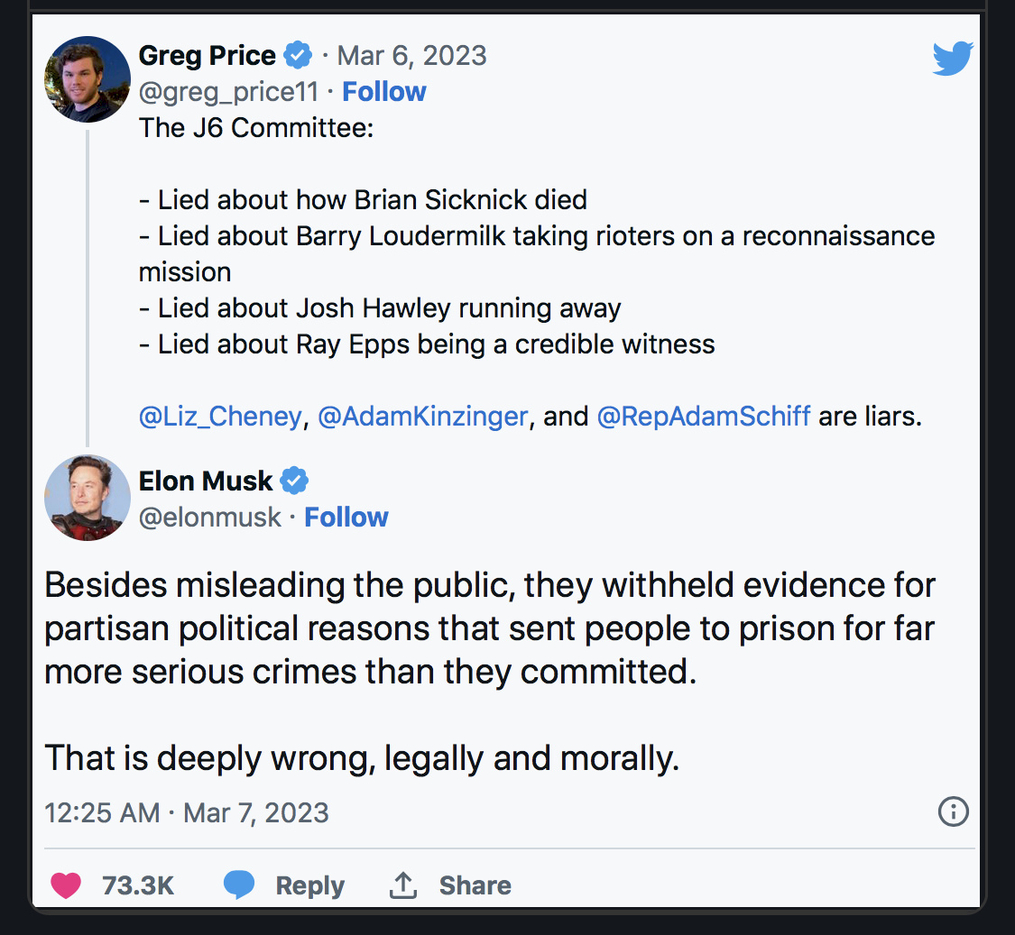Image resolution: width=1015 pixels, height=935 pixels.
Task: Open the tweet info circle icon
Action: 953,811
